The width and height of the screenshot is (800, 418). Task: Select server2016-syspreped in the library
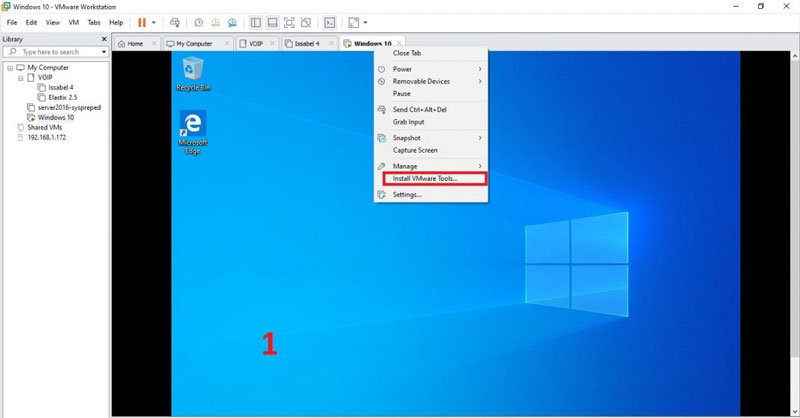[x=69, y=107]
